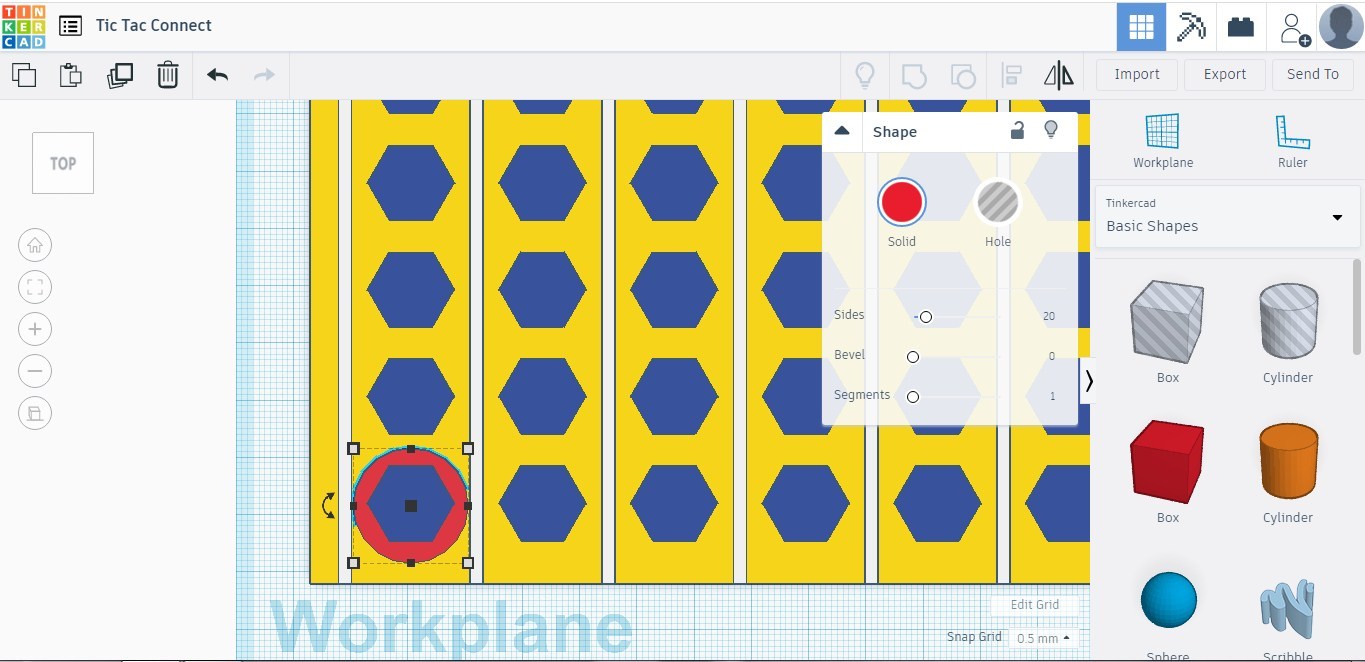Screen dimensions: 1365x662
Task: Toggle the lock icon on Shape panel
Action: pyautogui.click(x=1017, y=130)
